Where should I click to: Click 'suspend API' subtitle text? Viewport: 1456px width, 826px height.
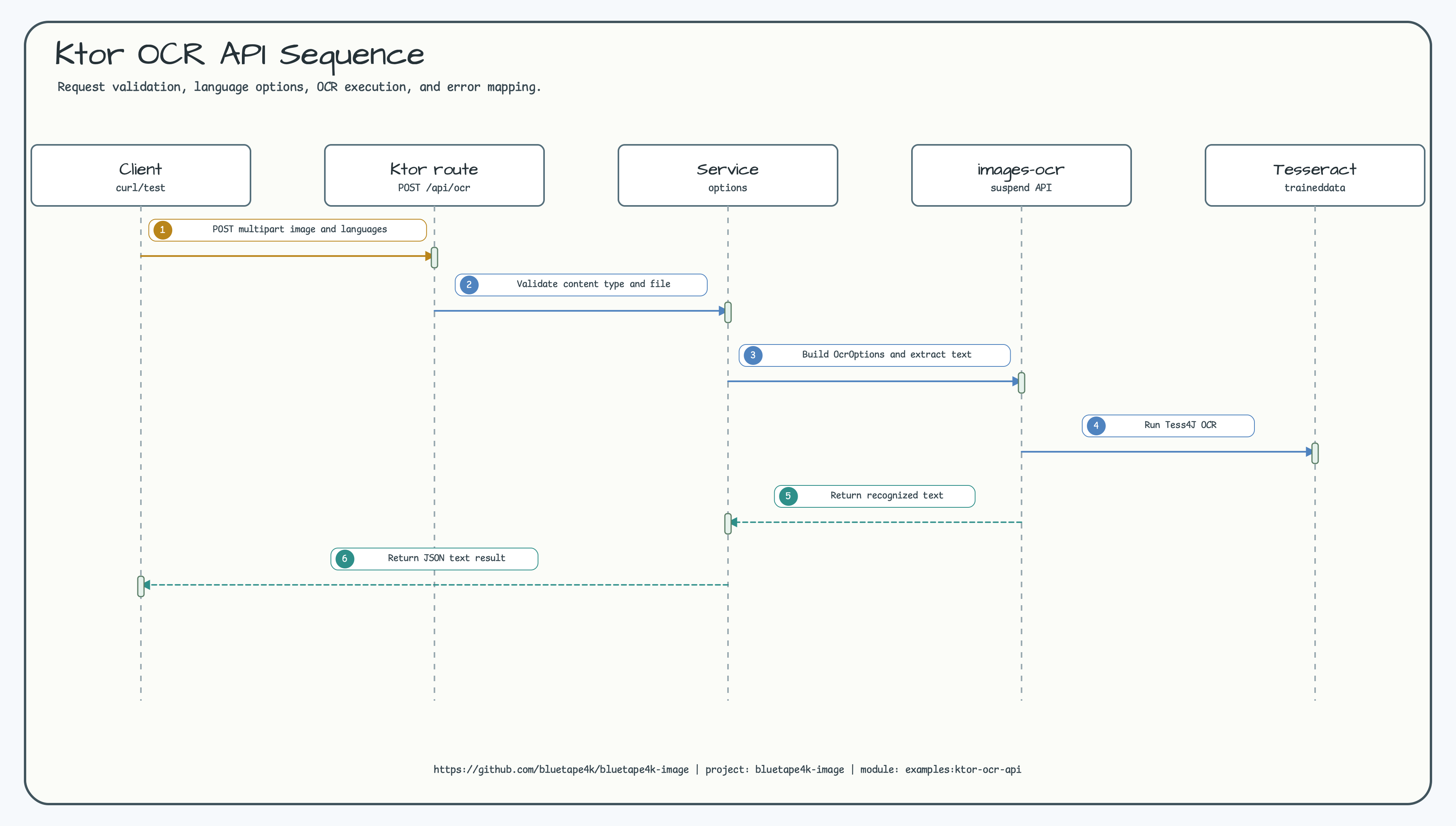(1022, 188)
